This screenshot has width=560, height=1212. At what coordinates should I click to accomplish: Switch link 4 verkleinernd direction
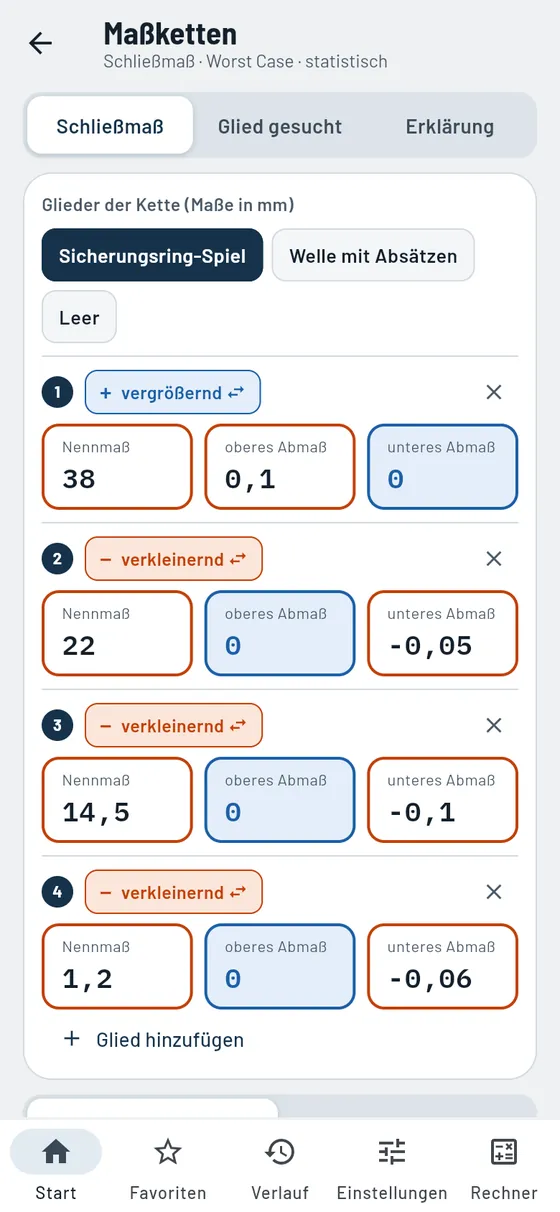pyautogui.click(x=174, y=892)
